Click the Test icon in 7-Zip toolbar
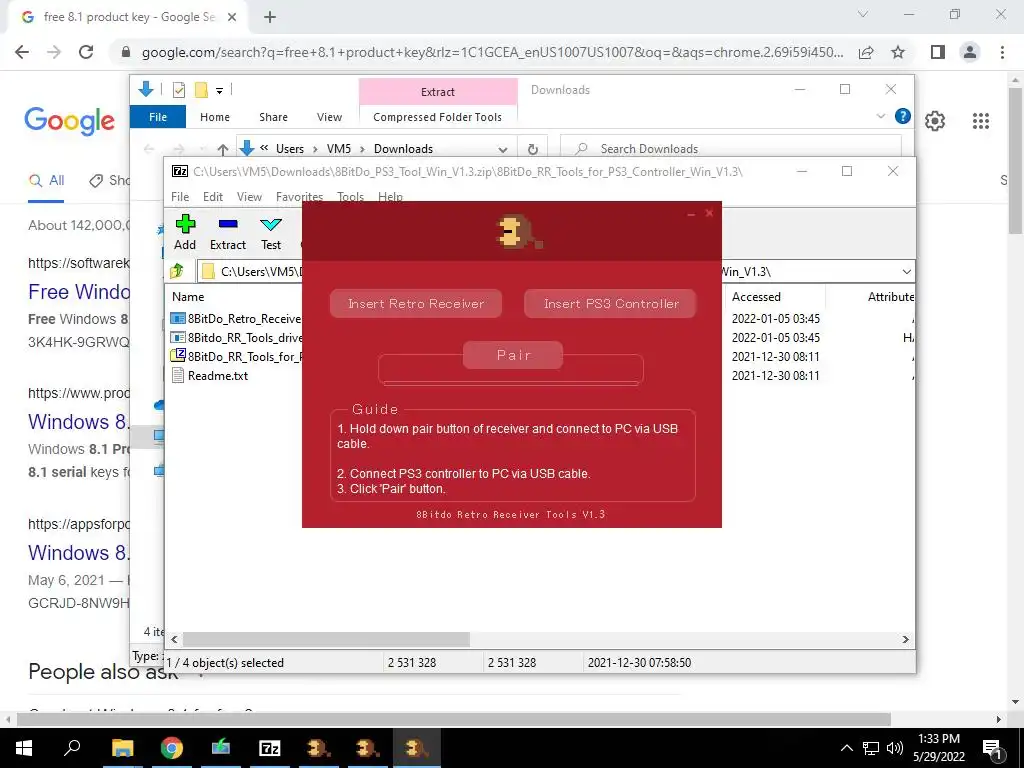The image size is (1024, 768). pos(271,232)
